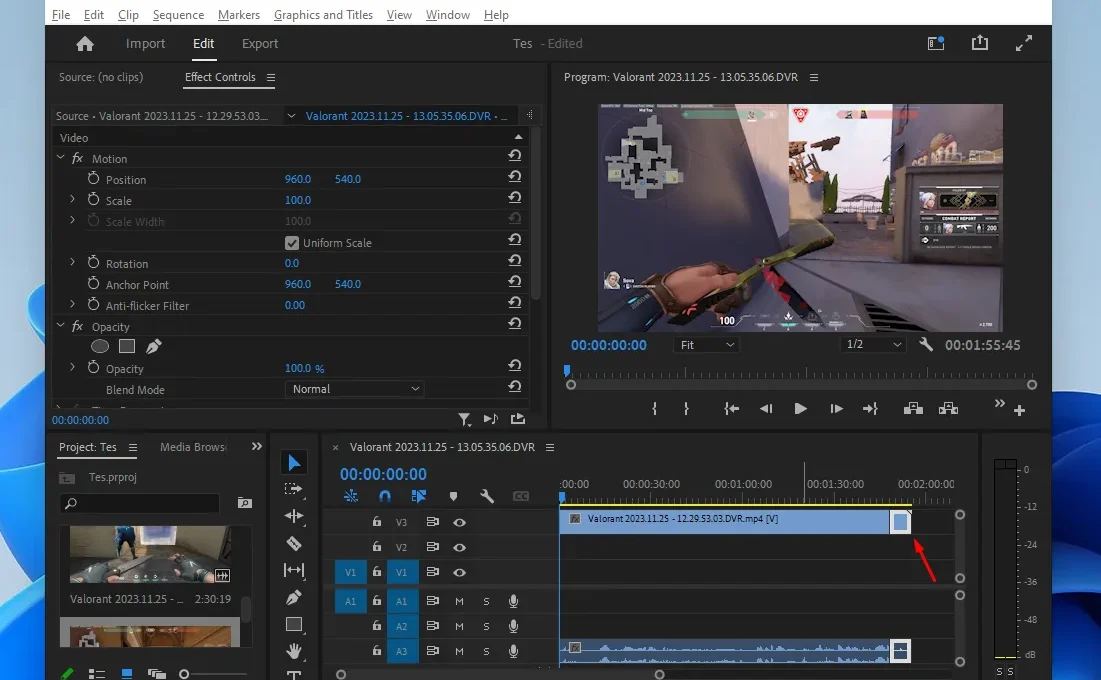Pick the Track Select Forward tool
The width and height of the screenshot is (1101, 680).
click(x=294, y=489)
